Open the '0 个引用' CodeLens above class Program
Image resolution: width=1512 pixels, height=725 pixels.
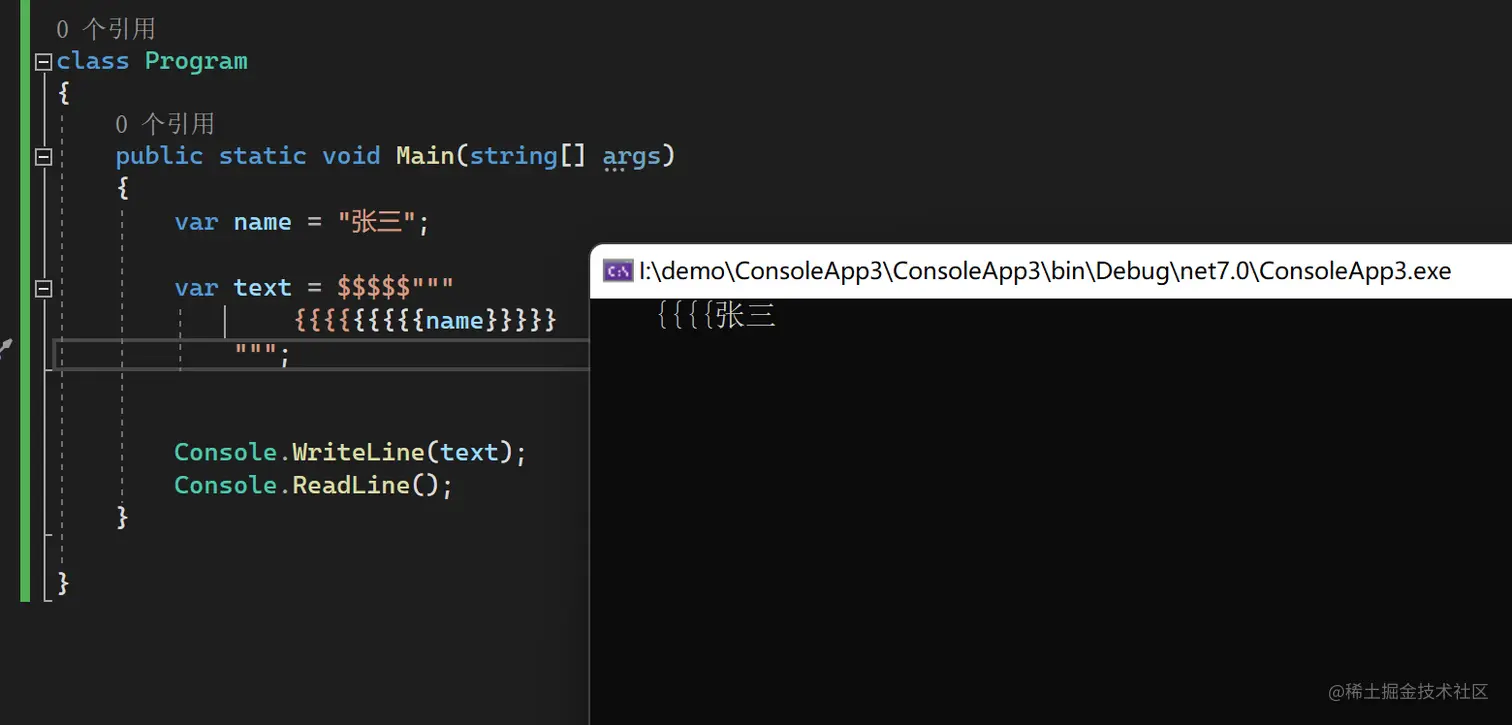(106, 29)
